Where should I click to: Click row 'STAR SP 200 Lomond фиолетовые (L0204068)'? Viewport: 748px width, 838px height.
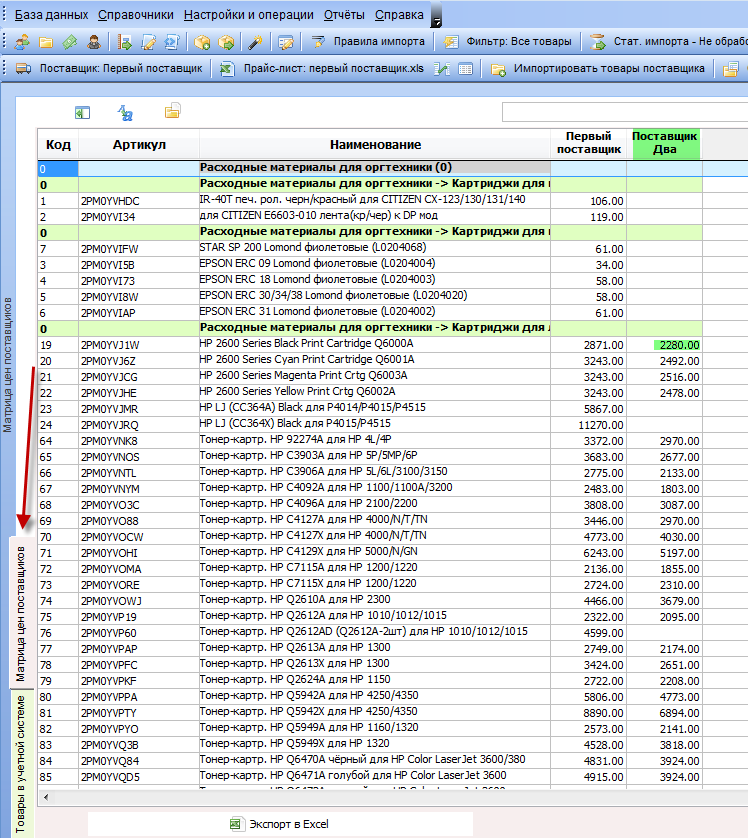(374, 248)
